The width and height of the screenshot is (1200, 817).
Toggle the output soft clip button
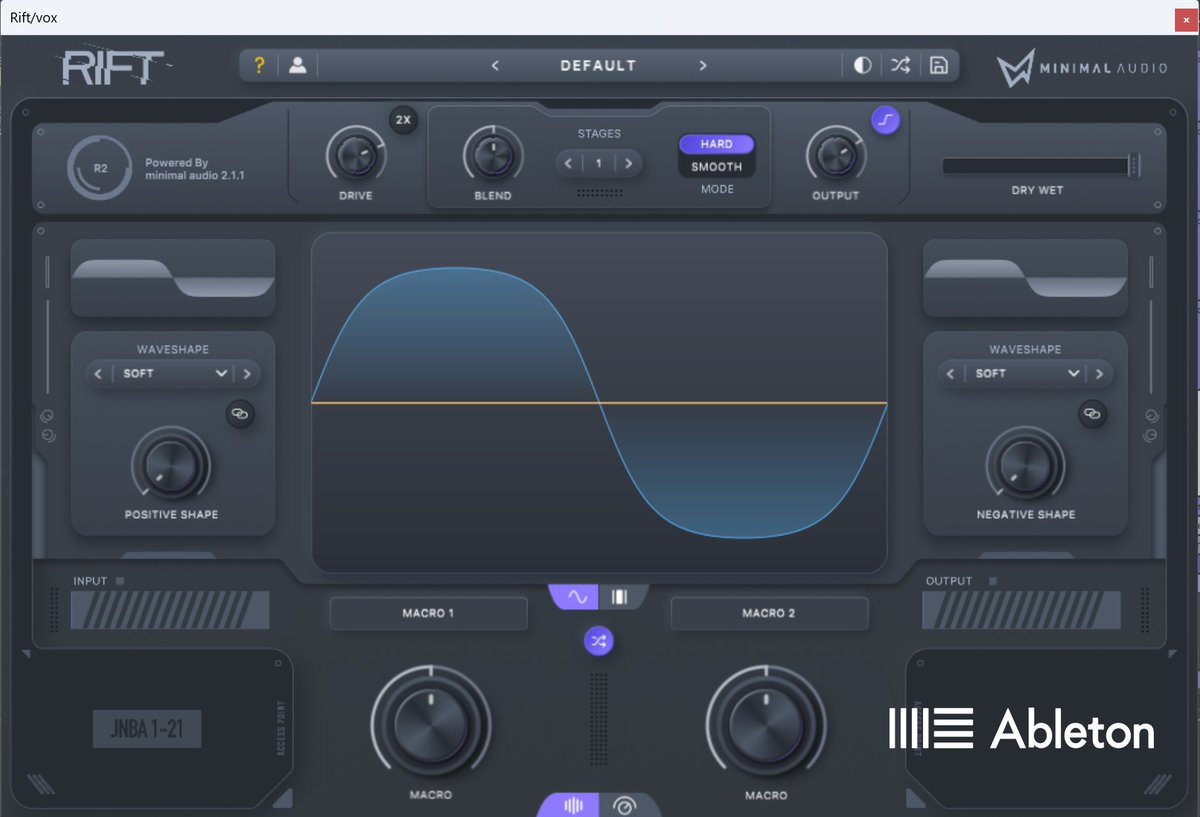point(885,121)
